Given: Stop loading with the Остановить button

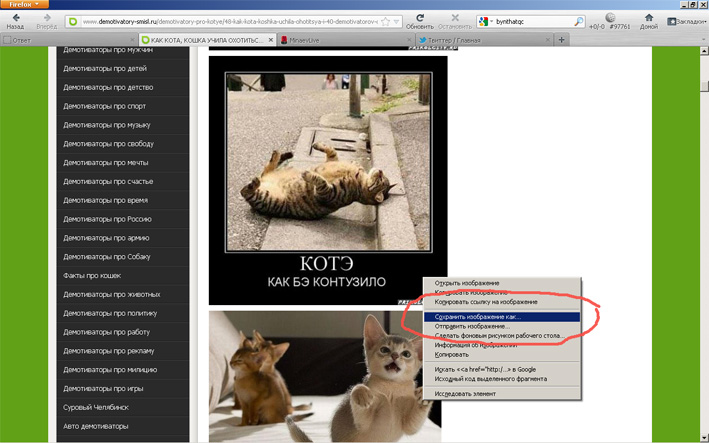Looking at the screenshot, I should (x=455, y=21).
